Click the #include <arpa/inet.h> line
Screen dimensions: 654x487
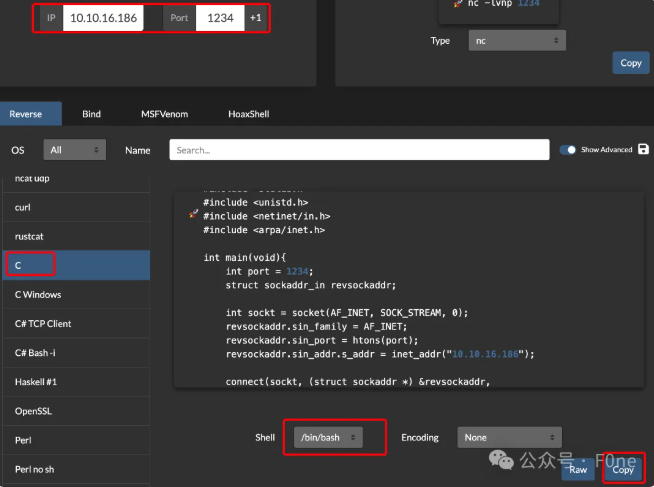(x=264, y=230)
